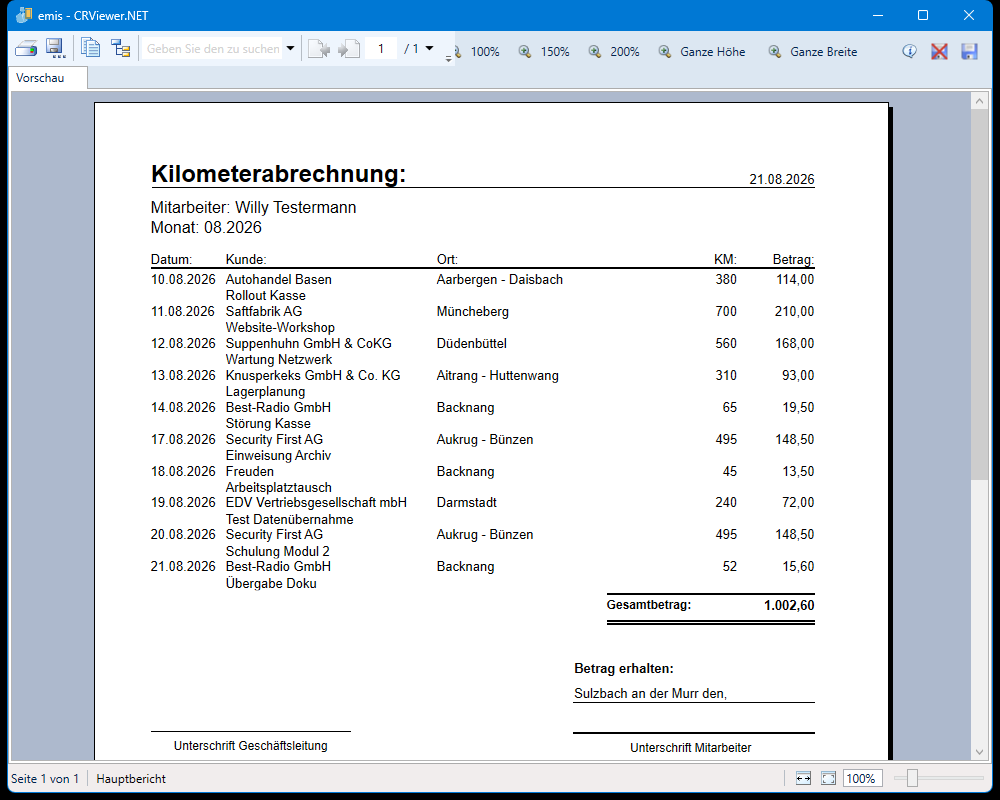The image size is (1000, 800).
Task: Click the blue save disk icon
Action: coord(969,51)
